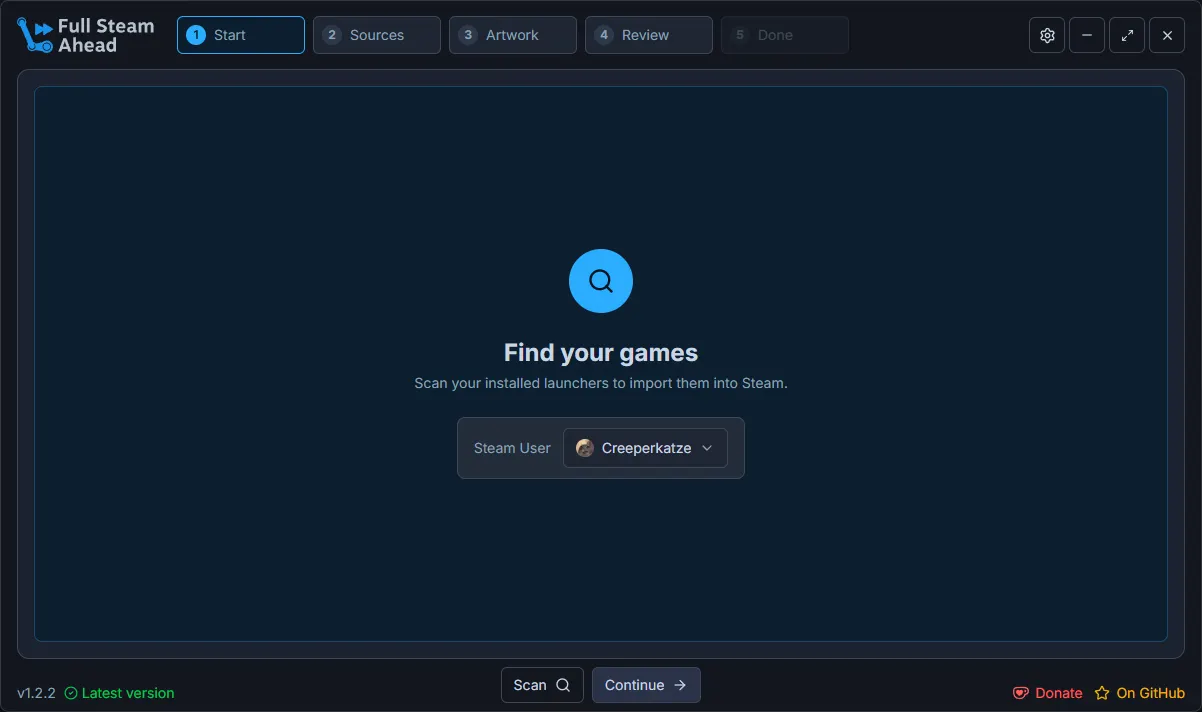Open the Steam User dropdown
The height and width of the screenshot is (712, 1202).
pos(645,448)
